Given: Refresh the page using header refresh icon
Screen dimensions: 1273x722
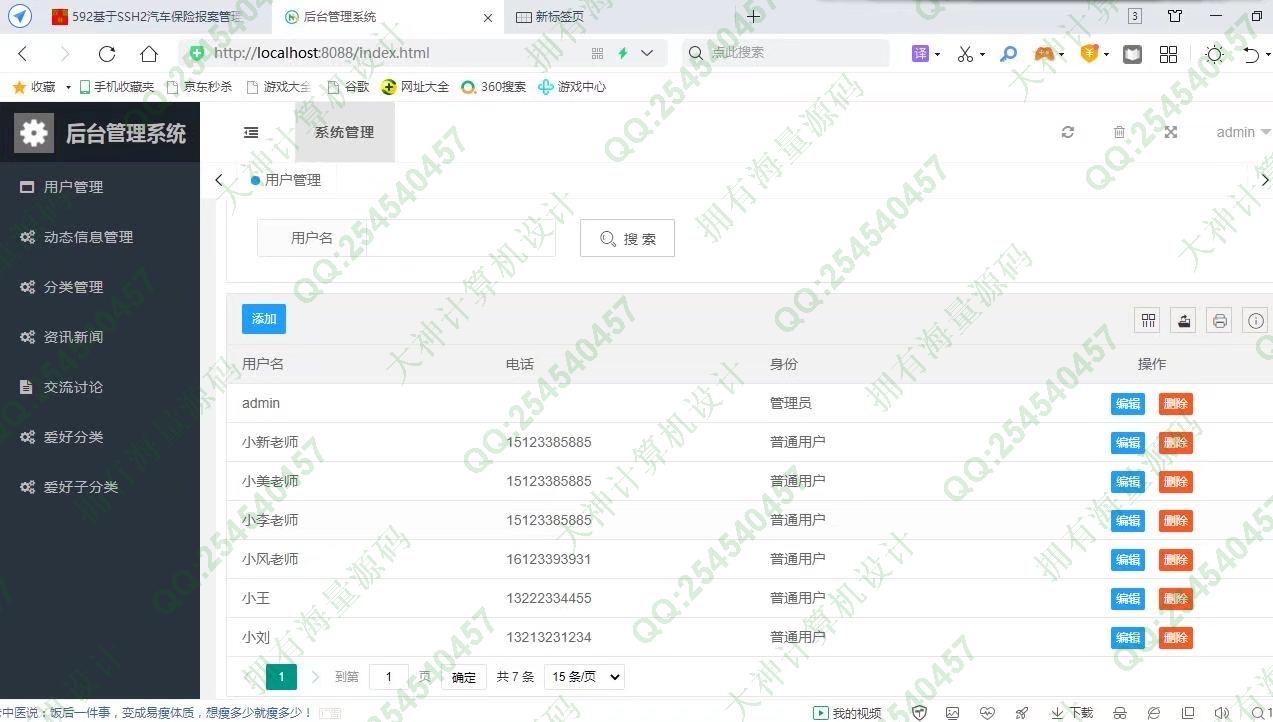Looking at the screenshot, I should (1068, 132).
